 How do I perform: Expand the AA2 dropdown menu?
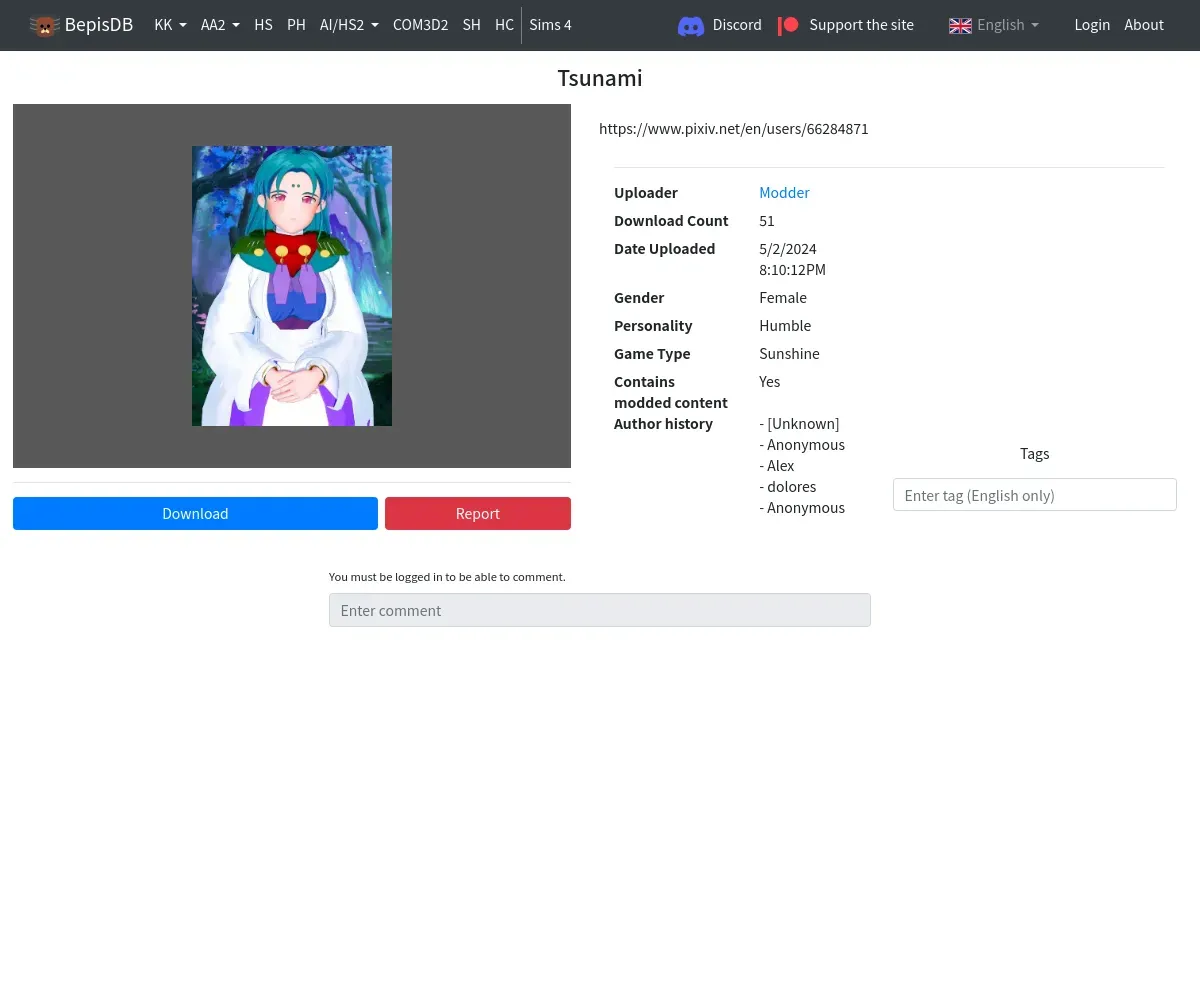[220, 25]
